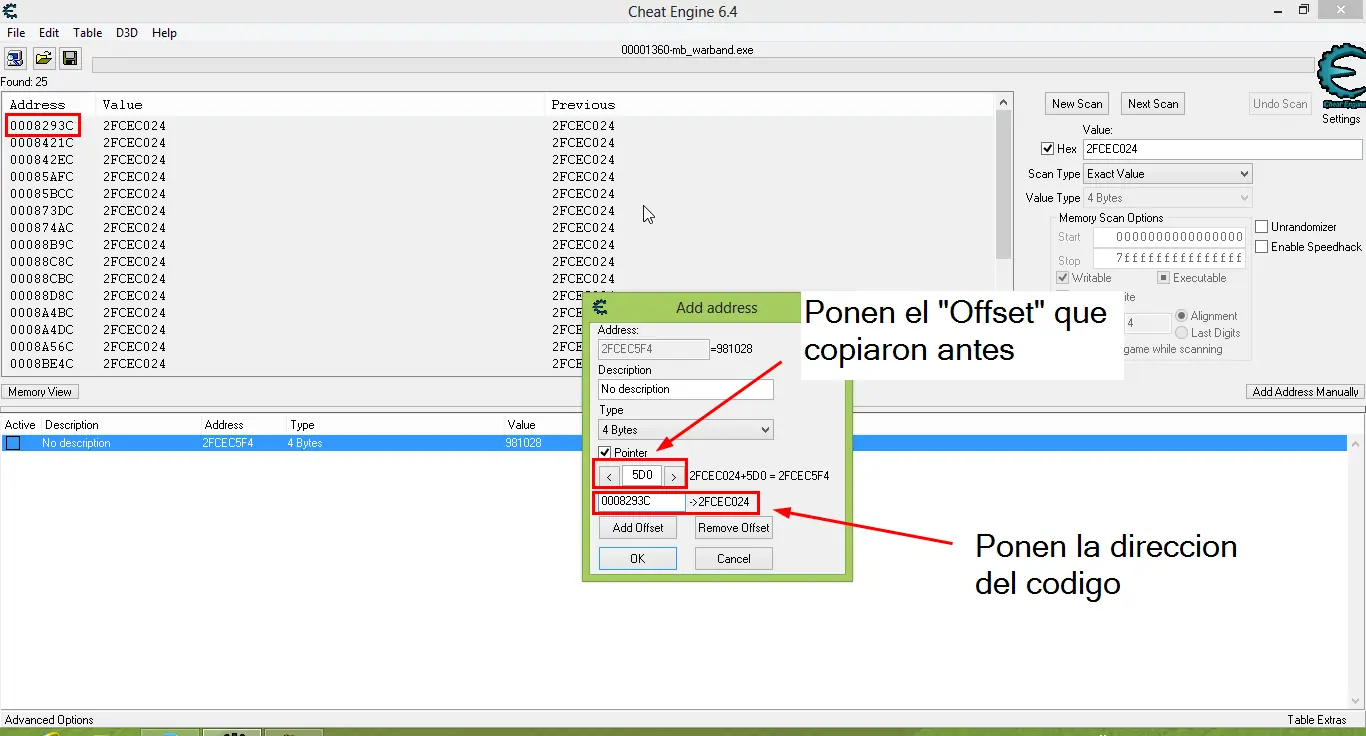Open the Help menu

click(x=164, y=33)
